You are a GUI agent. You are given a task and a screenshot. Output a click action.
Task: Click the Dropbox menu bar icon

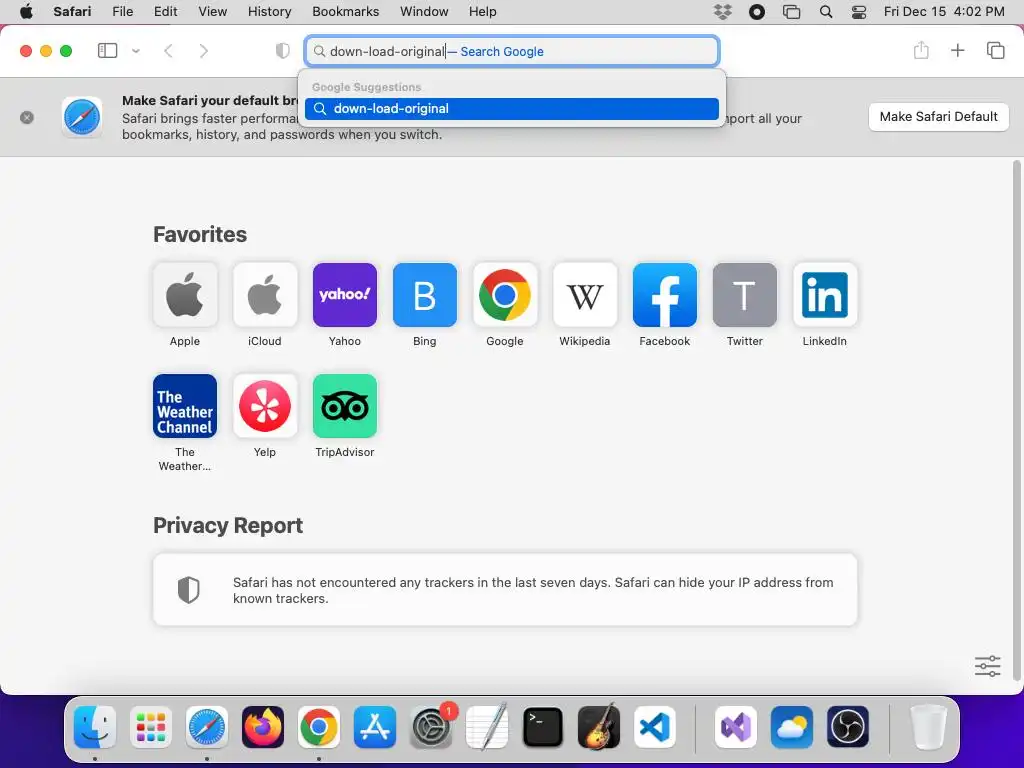(722, 12)
